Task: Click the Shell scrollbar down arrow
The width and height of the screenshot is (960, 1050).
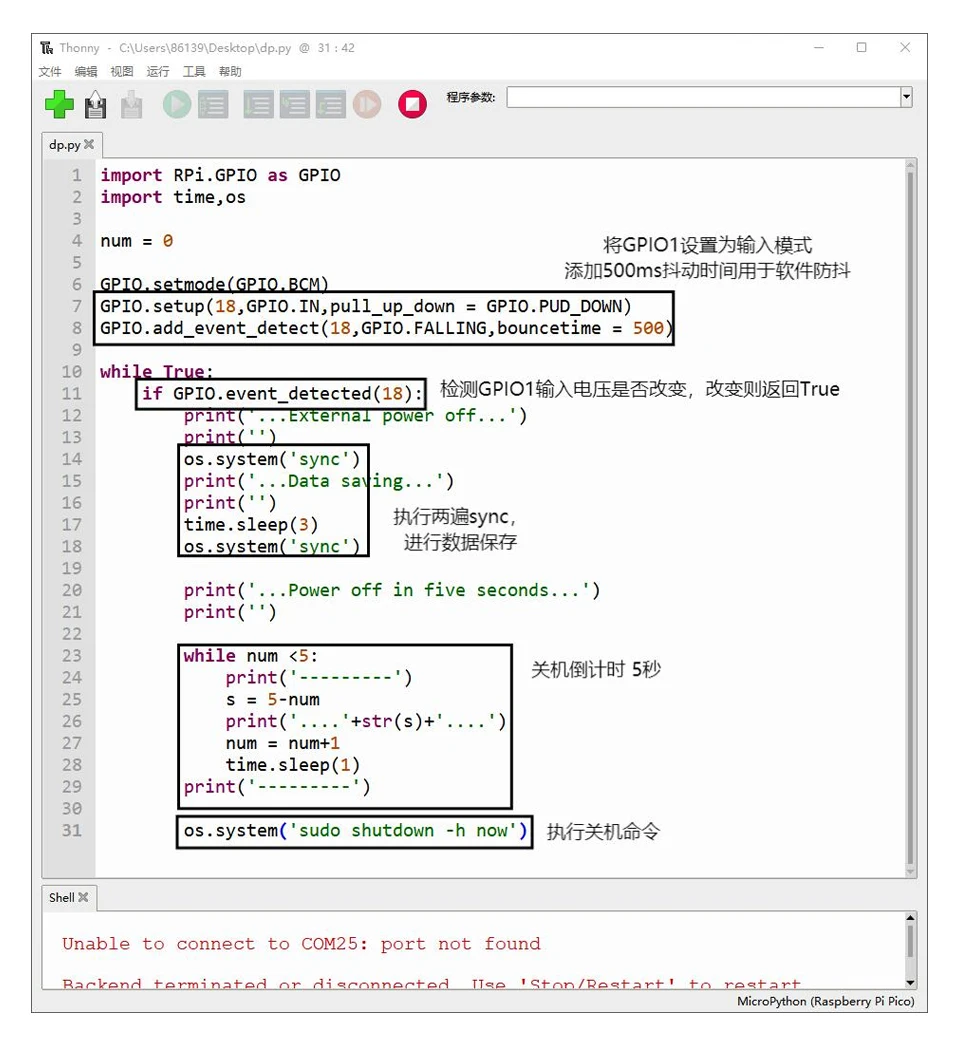Action: tap(910, 982)
